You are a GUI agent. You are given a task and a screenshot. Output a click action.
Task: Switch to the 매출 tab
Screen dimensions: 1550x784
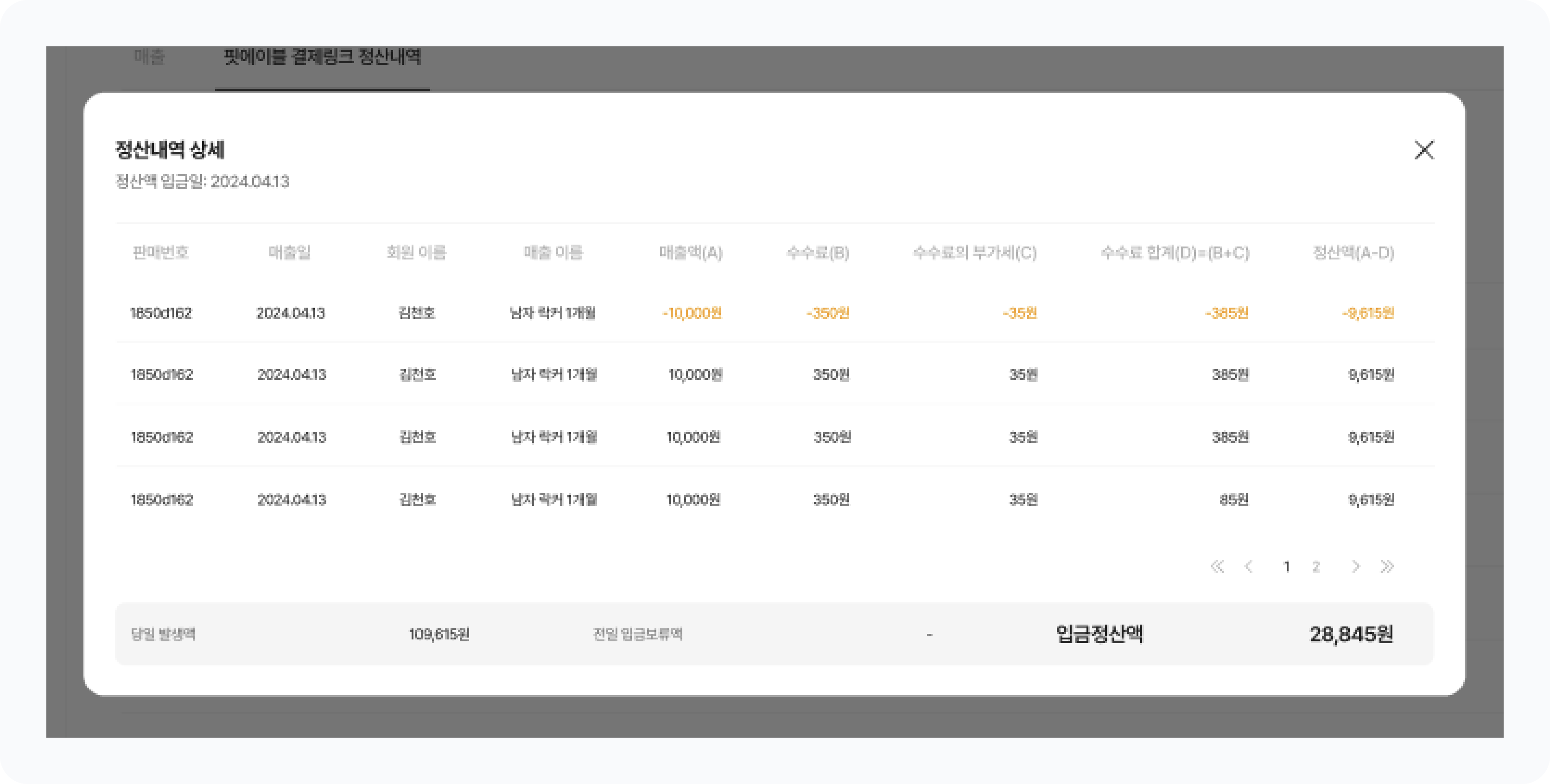(149, 57)
